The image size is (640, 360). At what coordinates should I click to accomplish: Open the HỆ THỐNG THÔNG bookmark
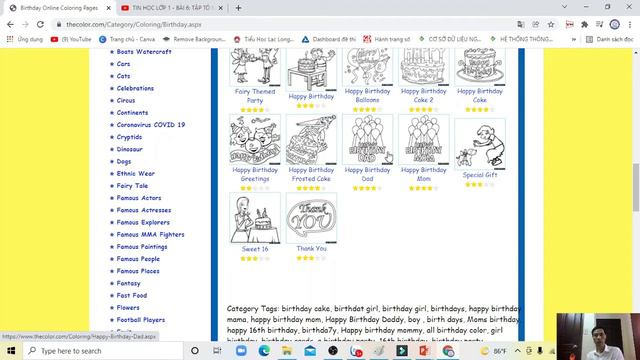(x=522, y=39)
